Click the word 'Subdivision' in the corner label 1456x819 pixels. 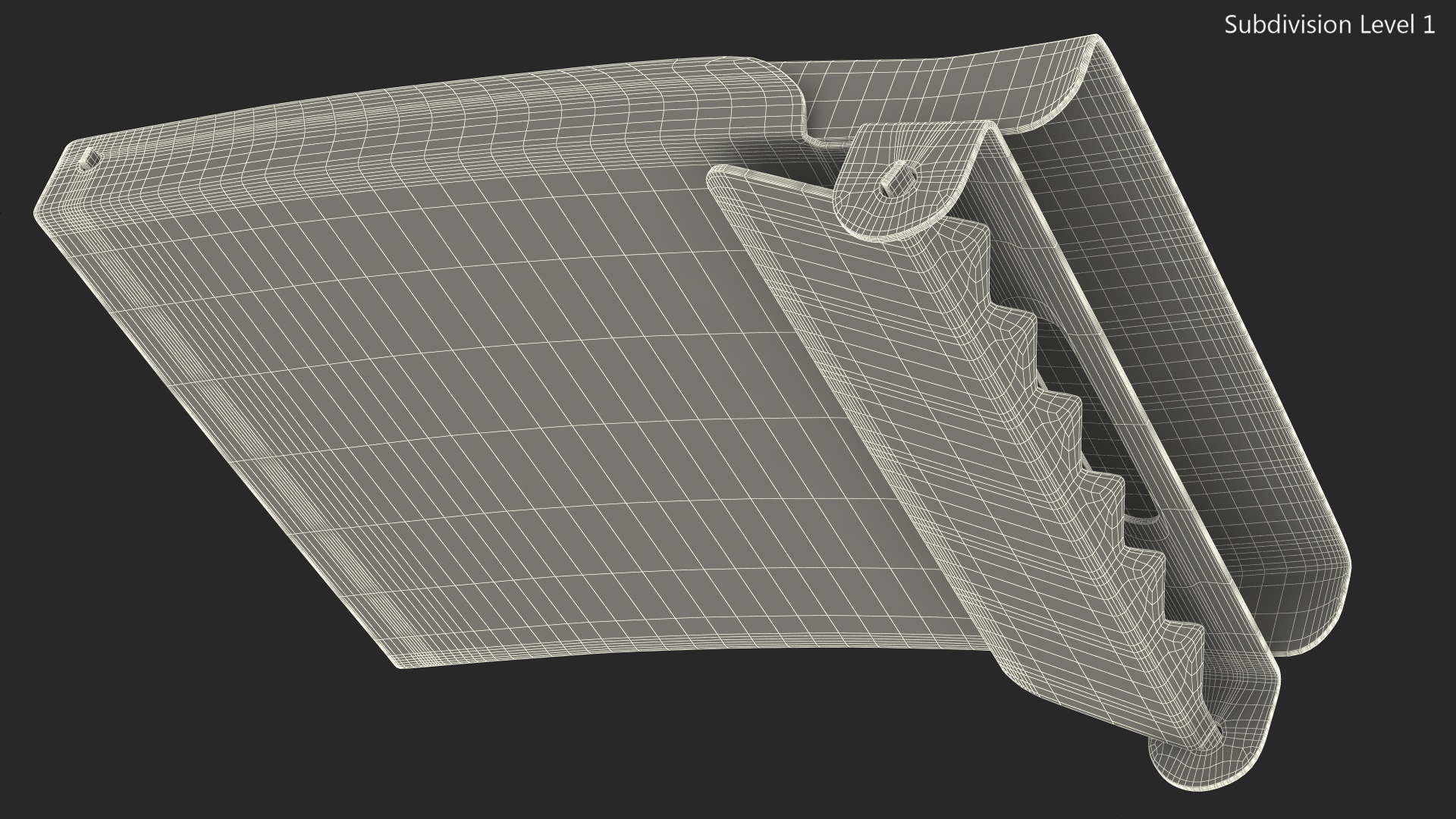pyautogui.click(x=1289, y=25)
